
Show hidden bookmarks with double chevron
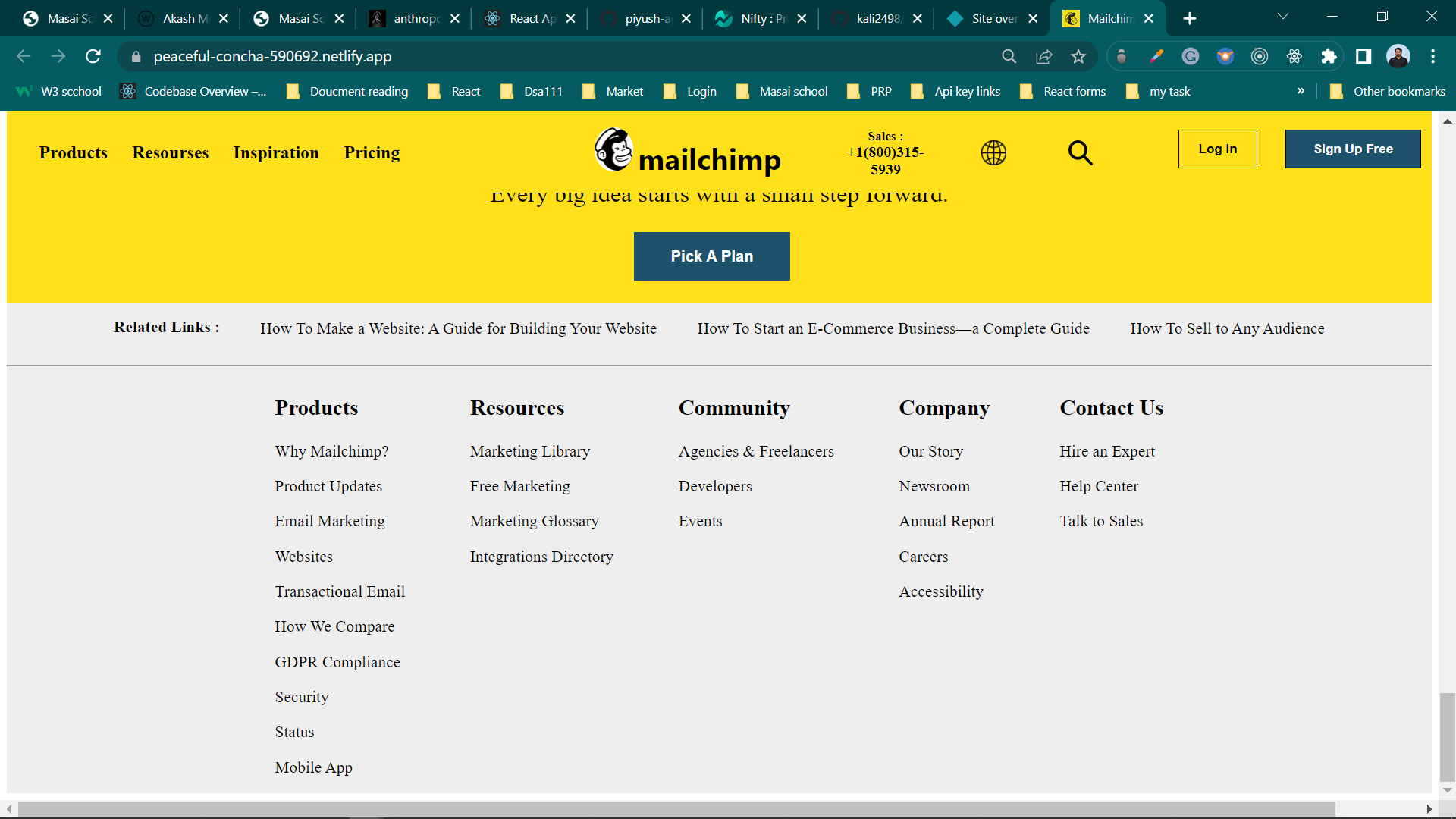point(1301,91)
